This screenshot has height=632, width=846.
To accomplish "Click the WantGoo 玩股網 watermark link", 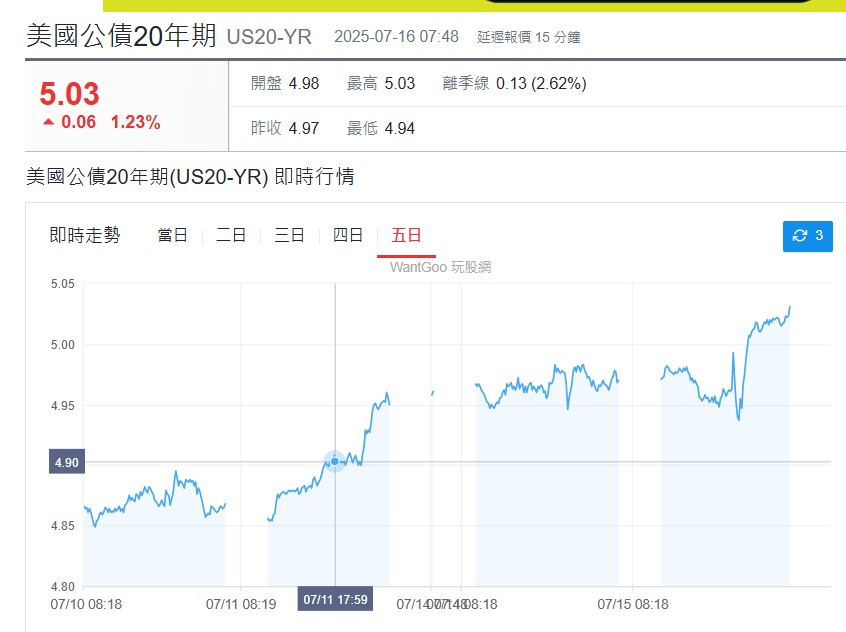I will tap(440, 267).
